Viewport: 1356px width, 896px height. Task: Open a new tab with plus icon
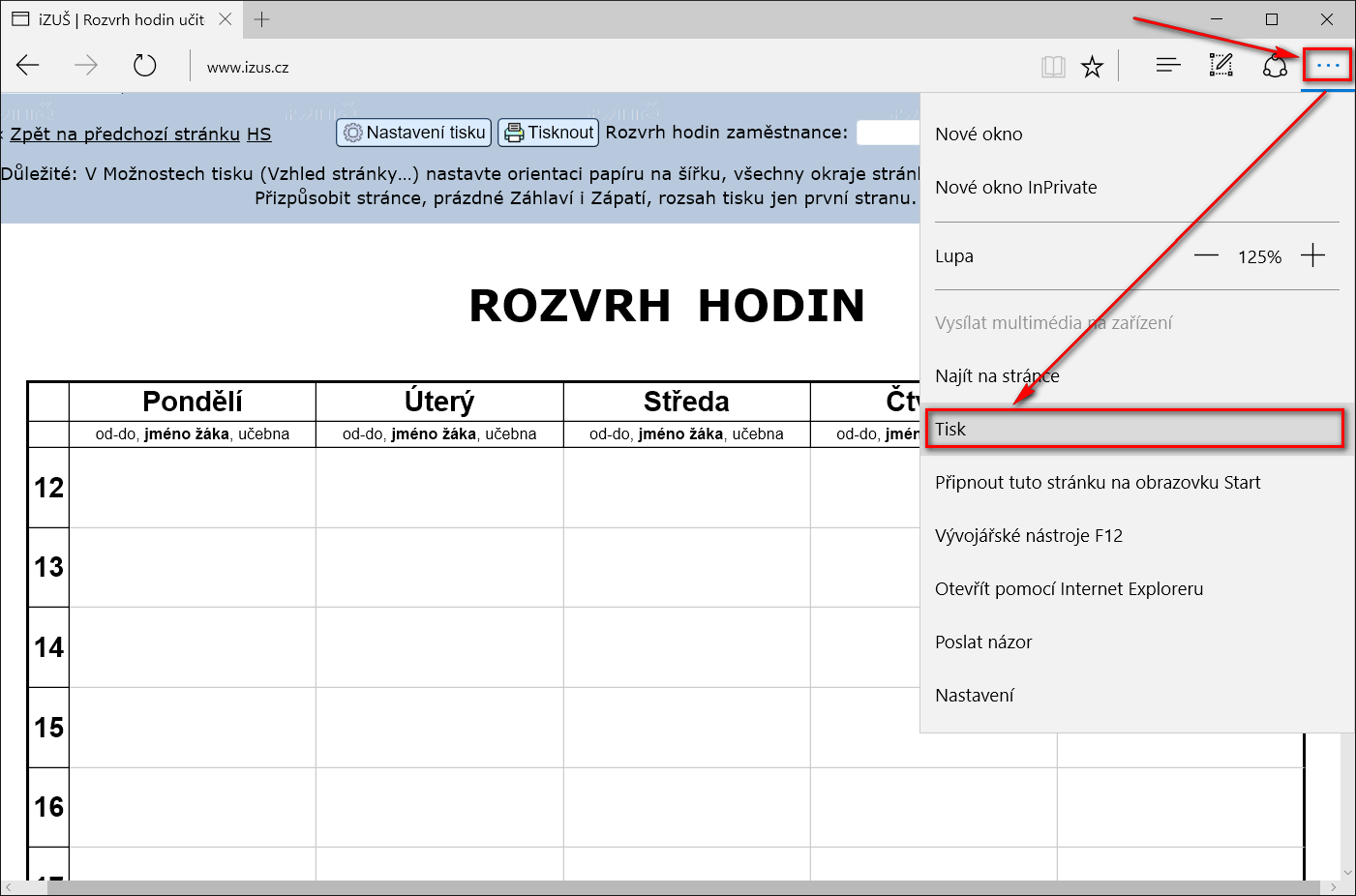pos(261,19)
